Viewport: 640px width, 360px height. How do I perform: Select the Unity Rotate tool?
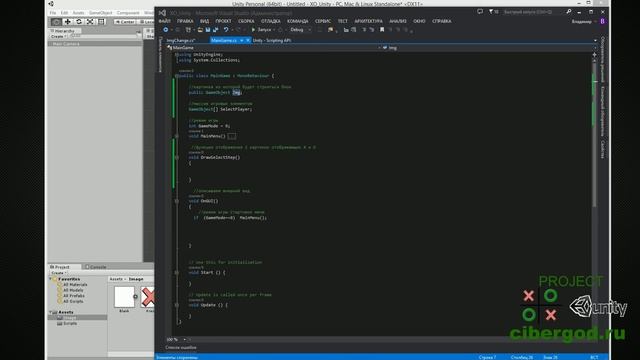click(79, 22)
